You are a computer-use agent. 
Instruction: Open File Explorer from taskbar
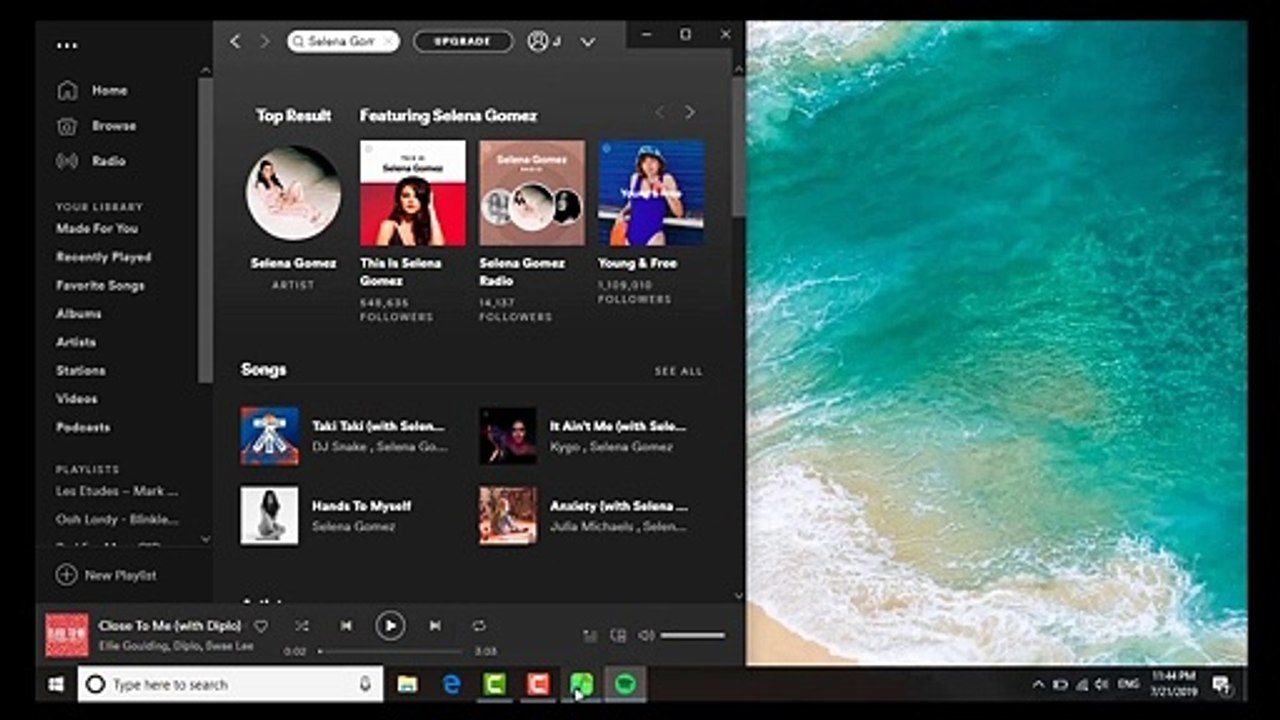(407, 685)
